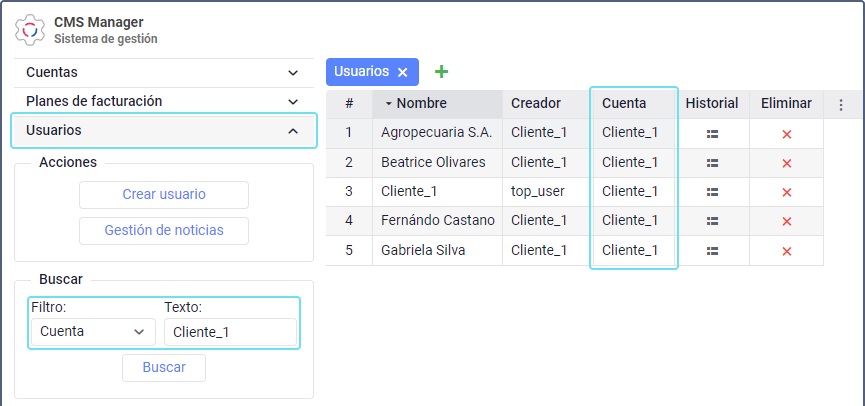The image size is (865, 406).
Task: Remove the user Fernándo Castano
Action: [786, 222]
